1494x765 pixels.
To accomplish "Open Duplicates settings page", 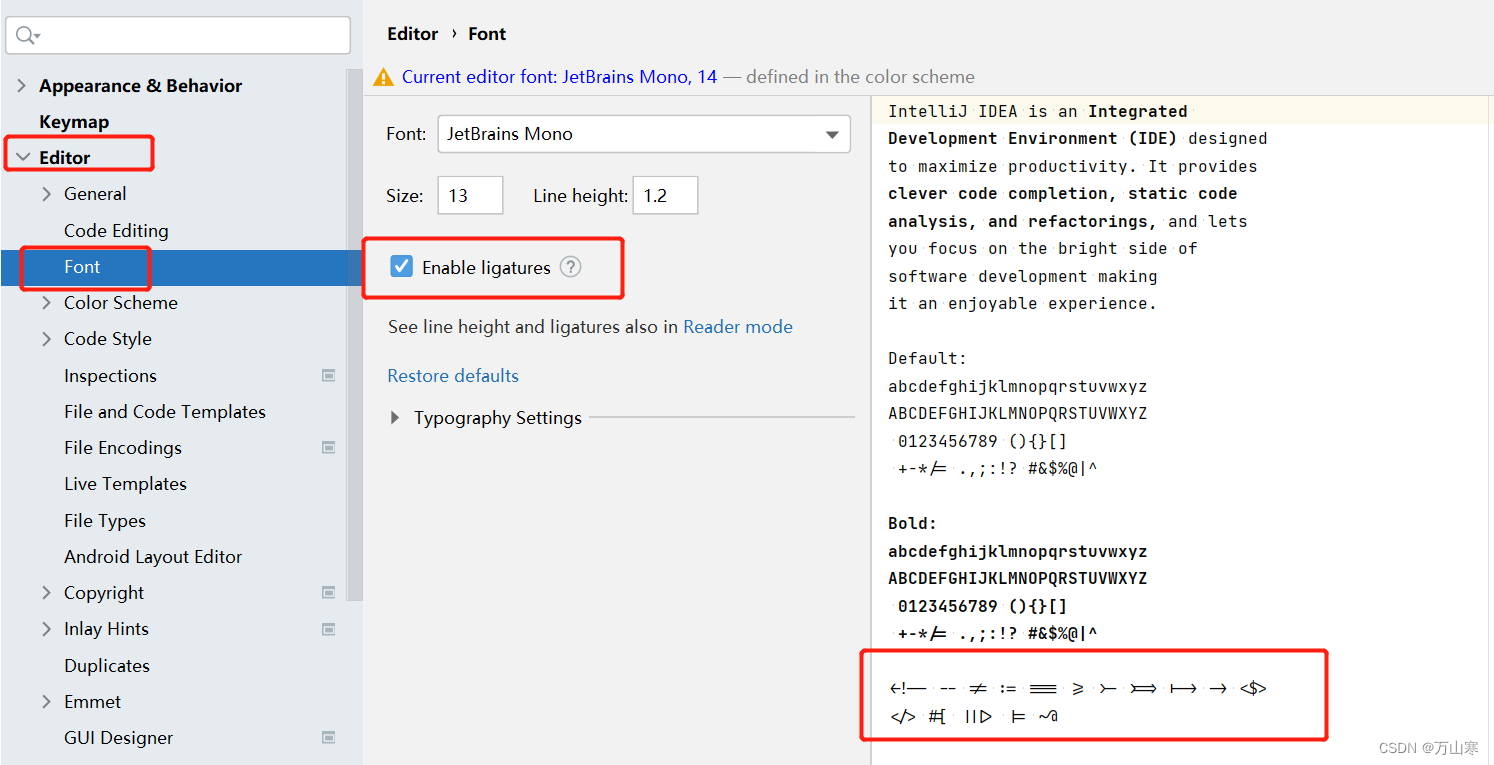I will tap(107, 666).
